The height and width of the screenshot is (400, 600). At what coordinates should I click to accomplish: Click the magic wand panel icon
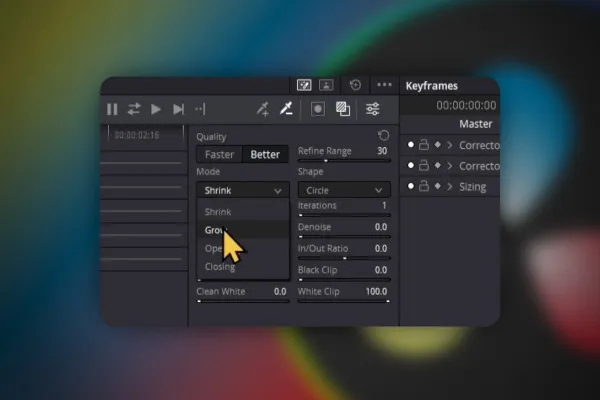click(304, 85)
